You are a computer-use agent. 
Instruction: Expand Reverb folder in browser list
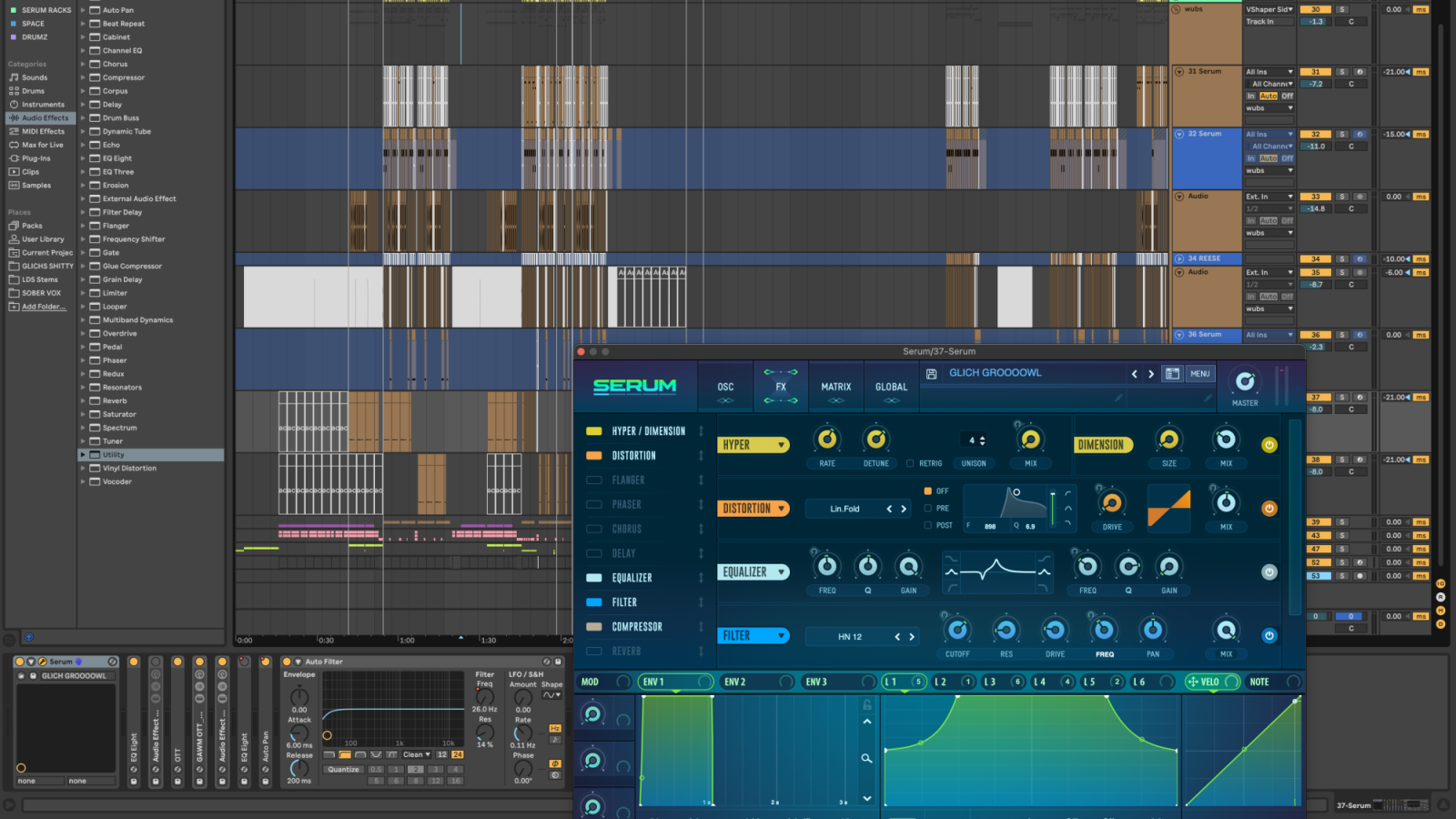point(84,401)
